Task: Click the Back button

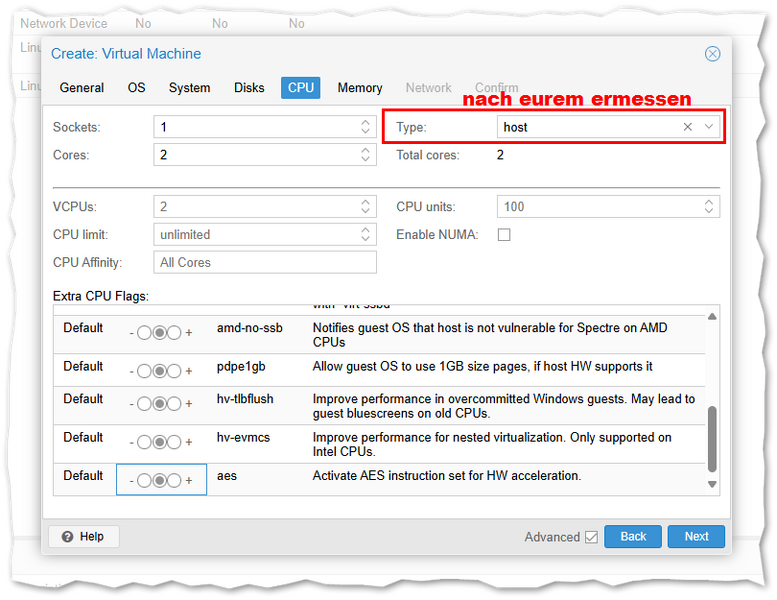Action: pos(633,536)
